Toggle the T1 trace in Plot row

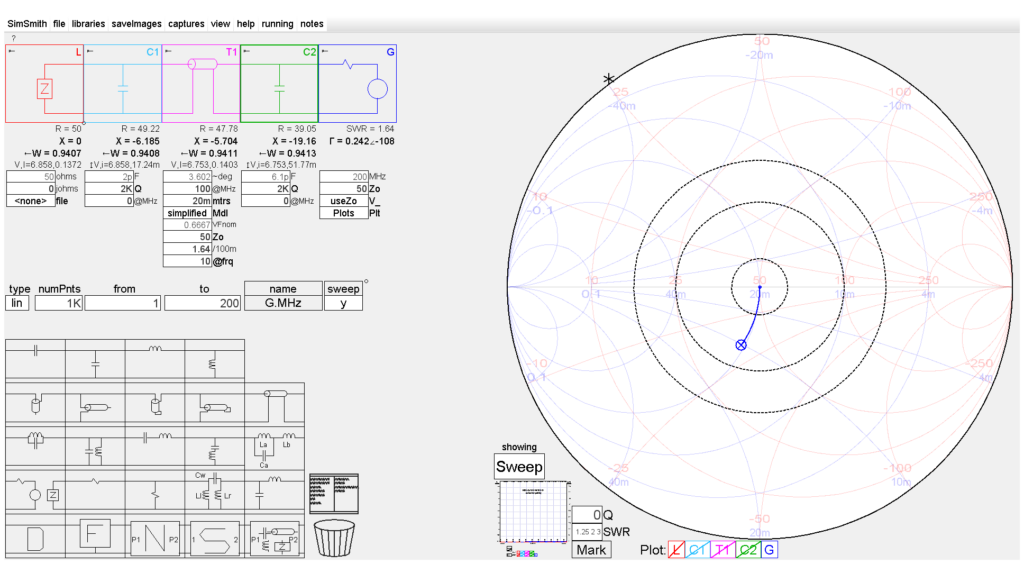722,550
